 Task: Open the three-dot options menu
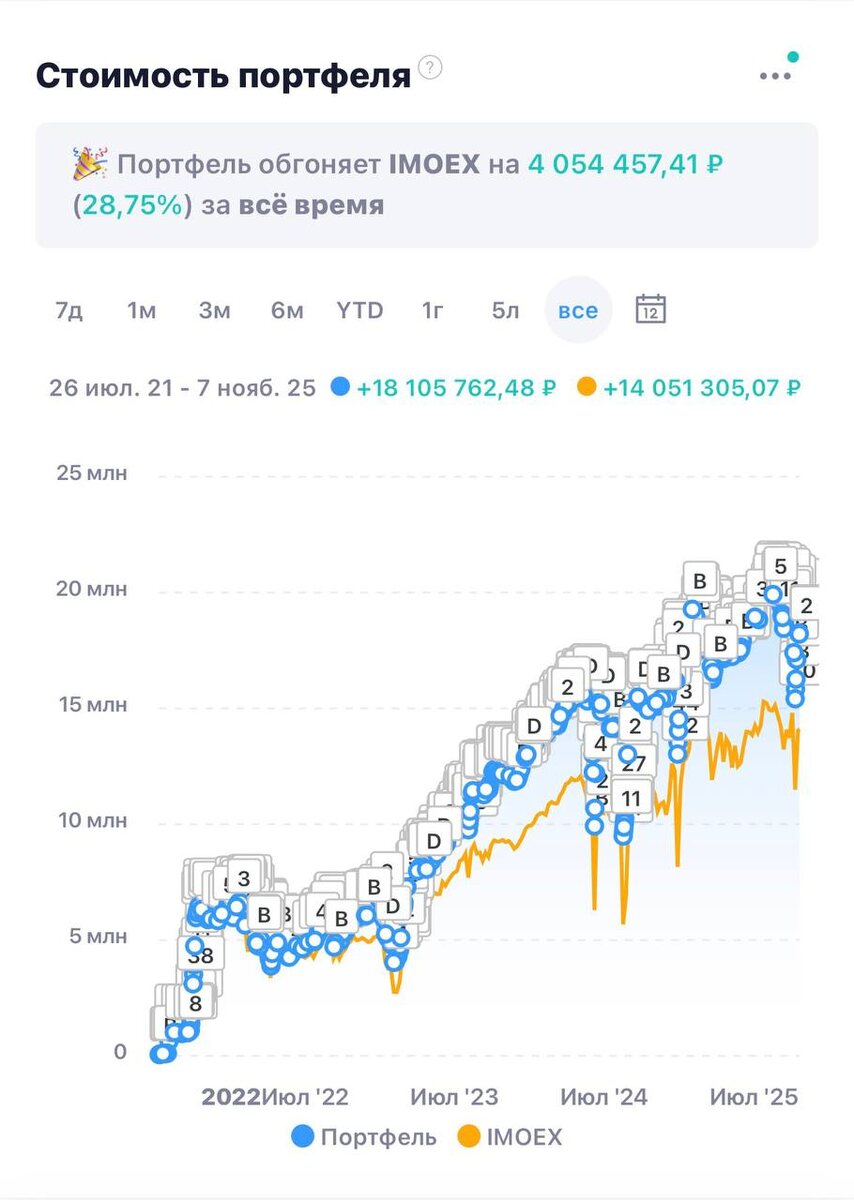coord(775,76)
